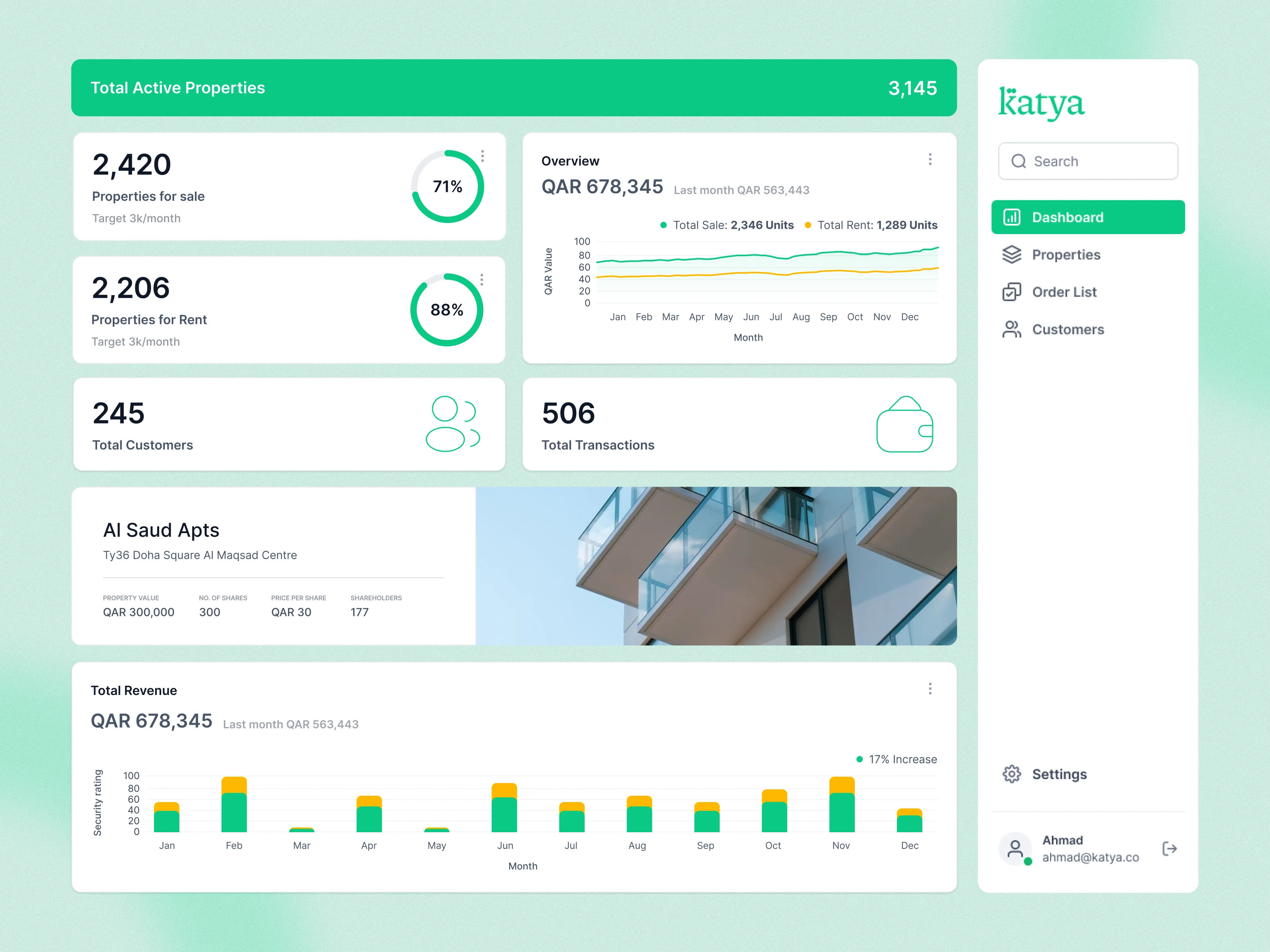Open the Total Revenue card three-dot menu
Image resolution: width=1270 pixels, height=952 pixels.
pos(930,688)
